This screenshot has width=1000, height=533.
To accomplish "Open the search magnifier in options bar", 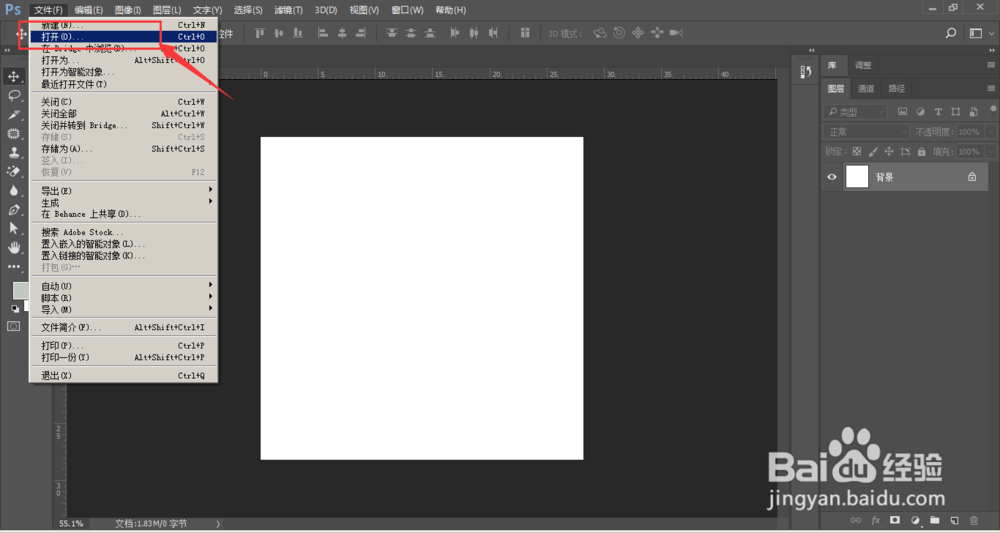I will tap(951, 33).
